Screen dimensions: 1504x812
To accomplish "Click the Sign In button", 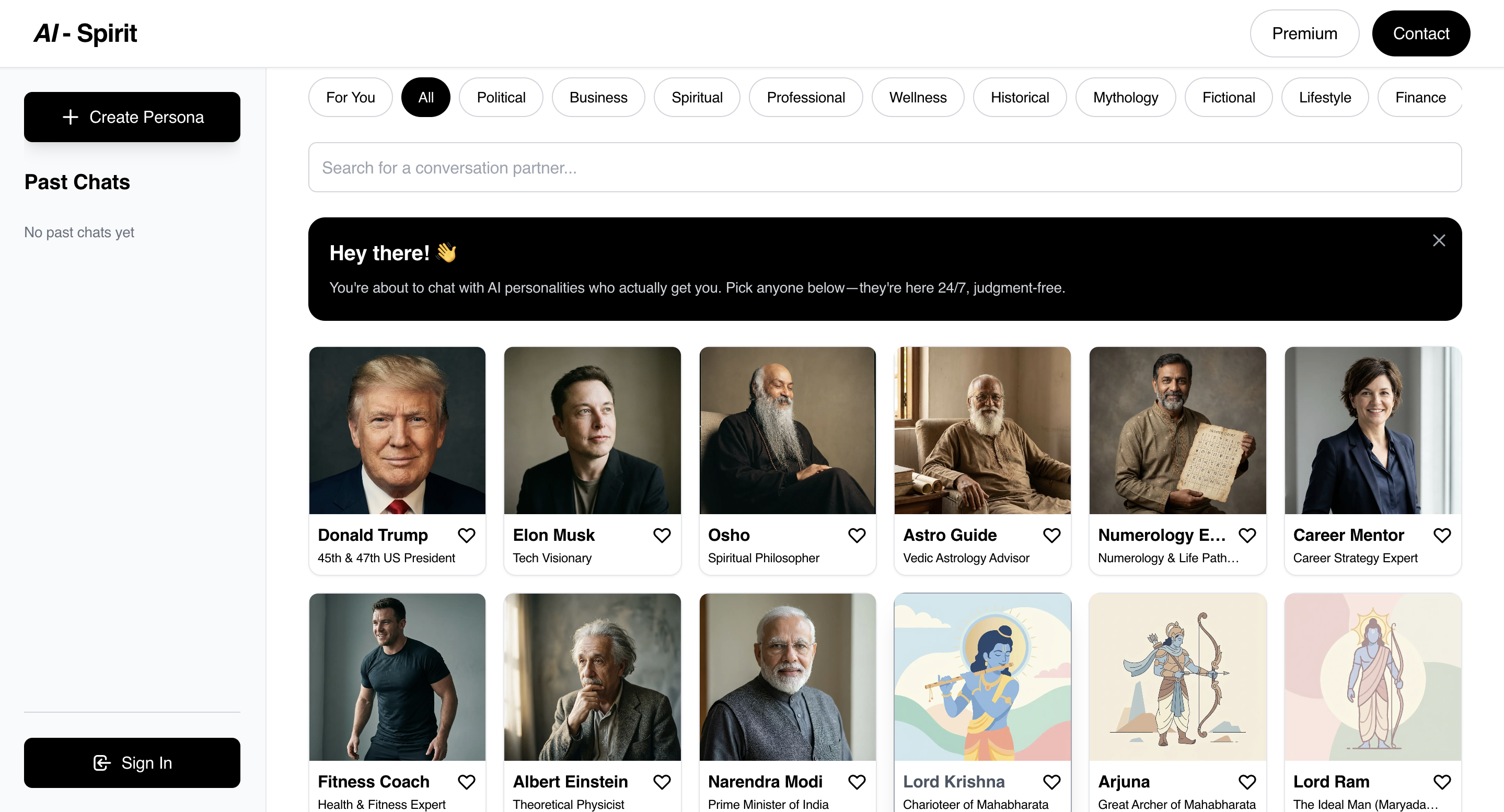I will coord(132,762).
